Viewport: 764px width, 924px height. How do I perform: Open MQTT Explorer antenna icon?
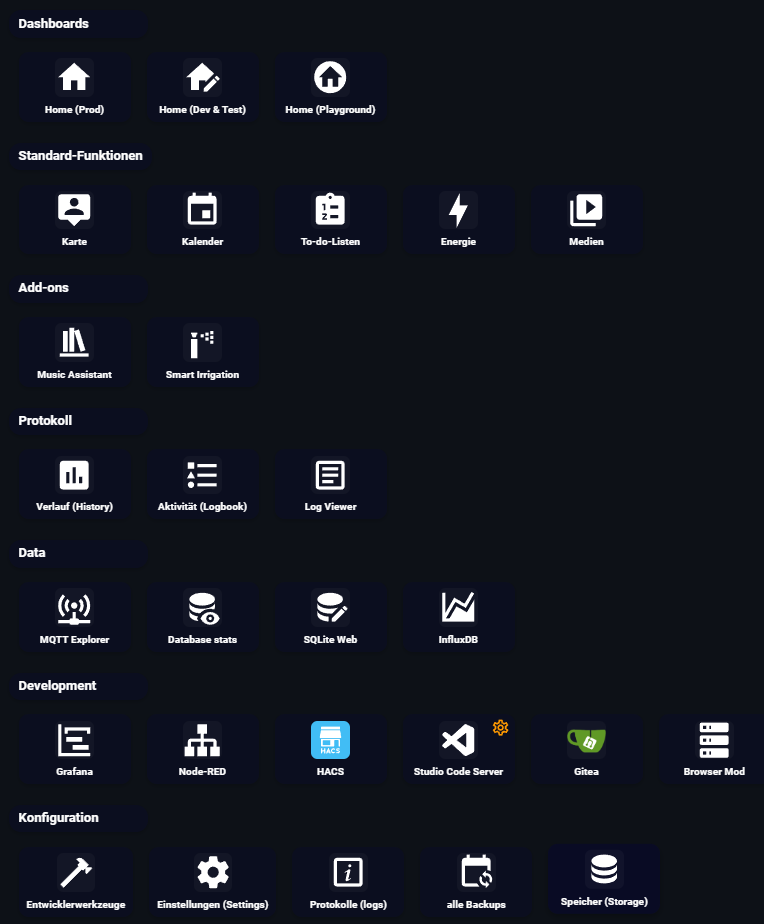(74, 607)
